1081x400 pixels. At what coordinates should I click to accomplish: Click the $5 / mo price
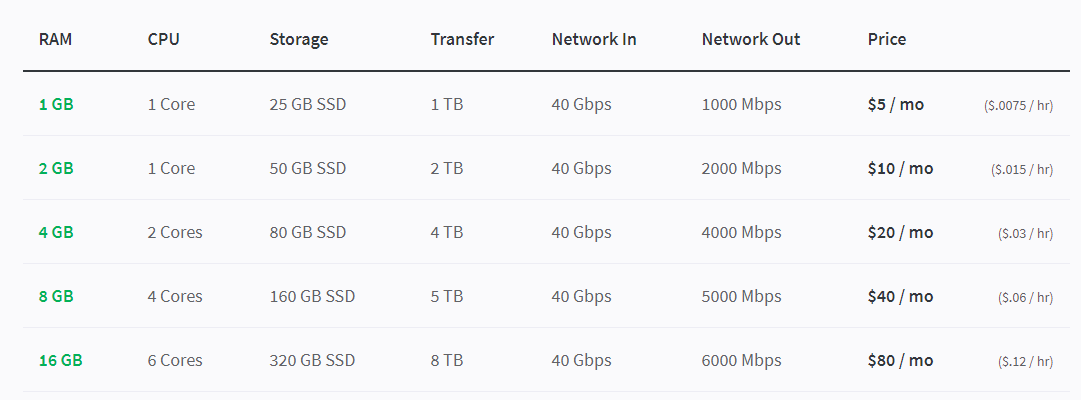pyautogui.click(x=896, y=105)
